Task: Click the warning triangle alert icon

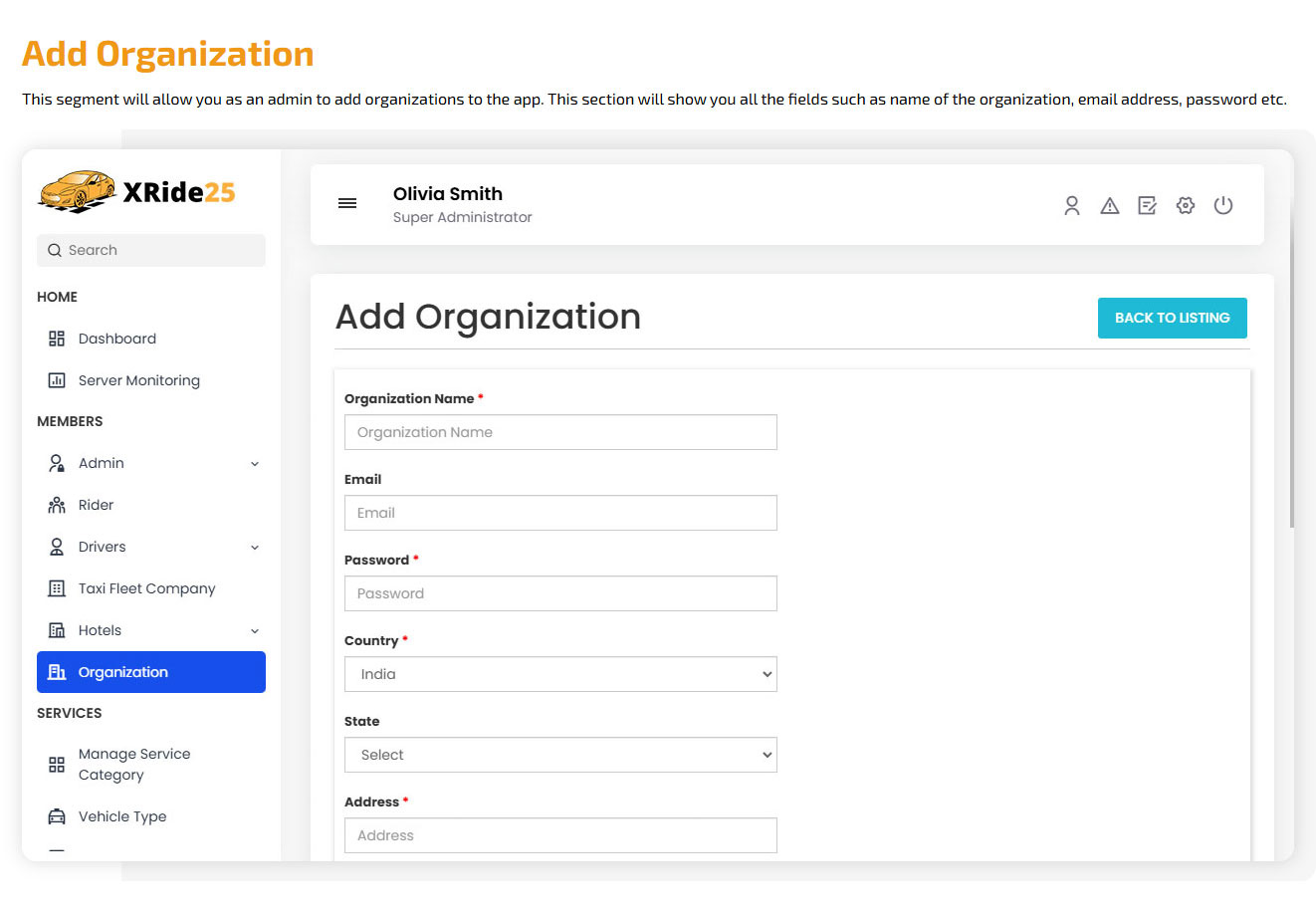Action: coord(1110,205)
